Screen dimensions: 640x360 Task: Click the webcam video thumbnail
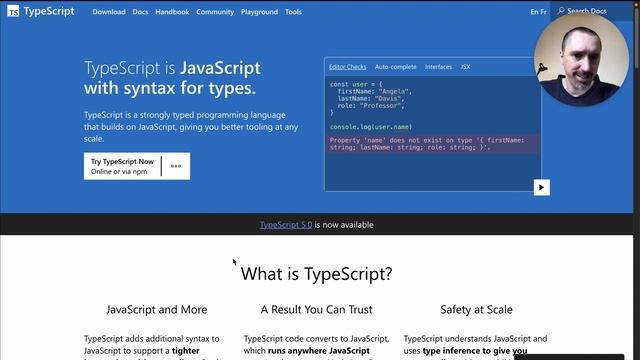(581, 59)
